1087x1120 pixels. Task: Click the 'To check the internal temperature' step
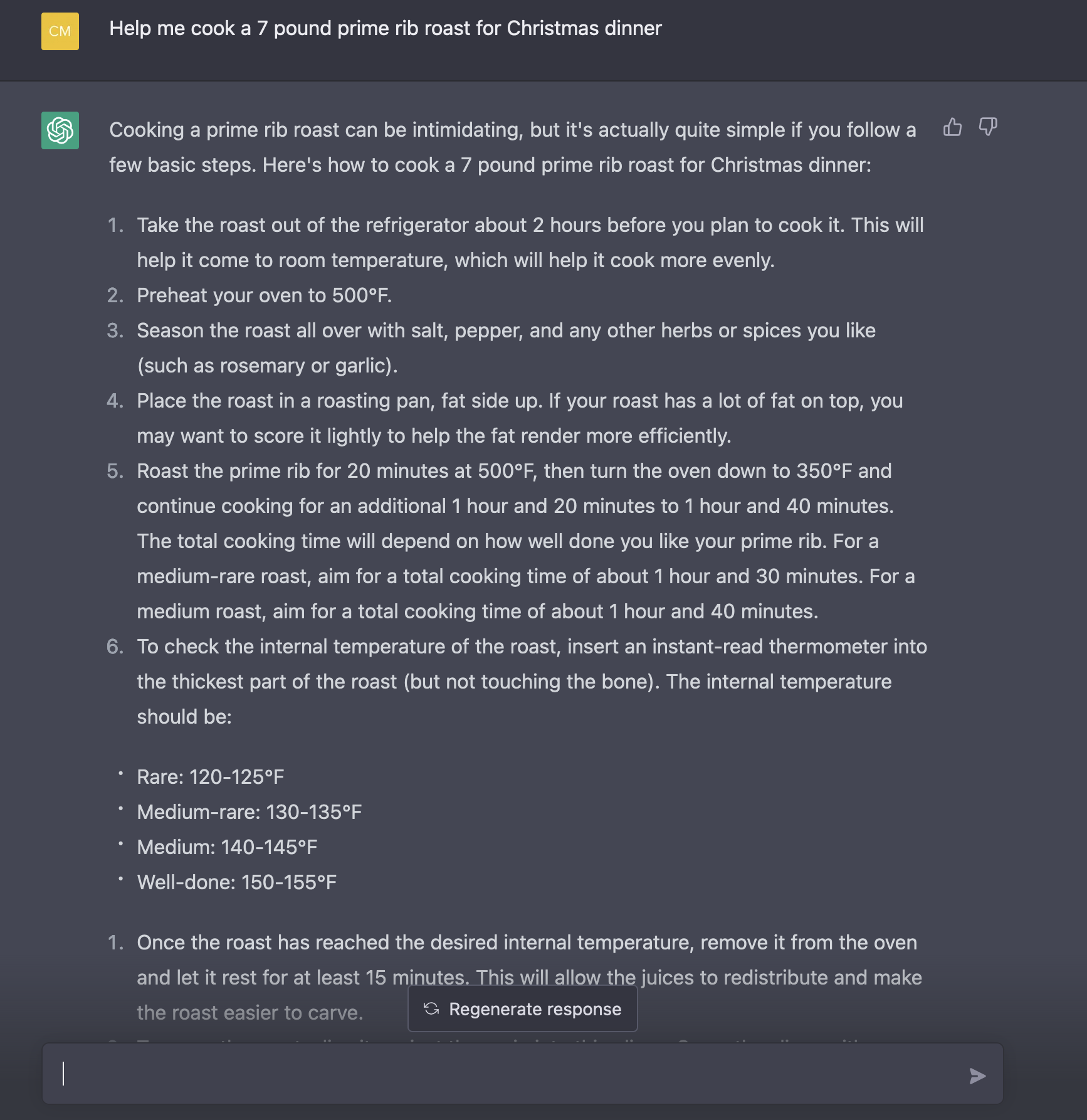(x=531, y=682)
